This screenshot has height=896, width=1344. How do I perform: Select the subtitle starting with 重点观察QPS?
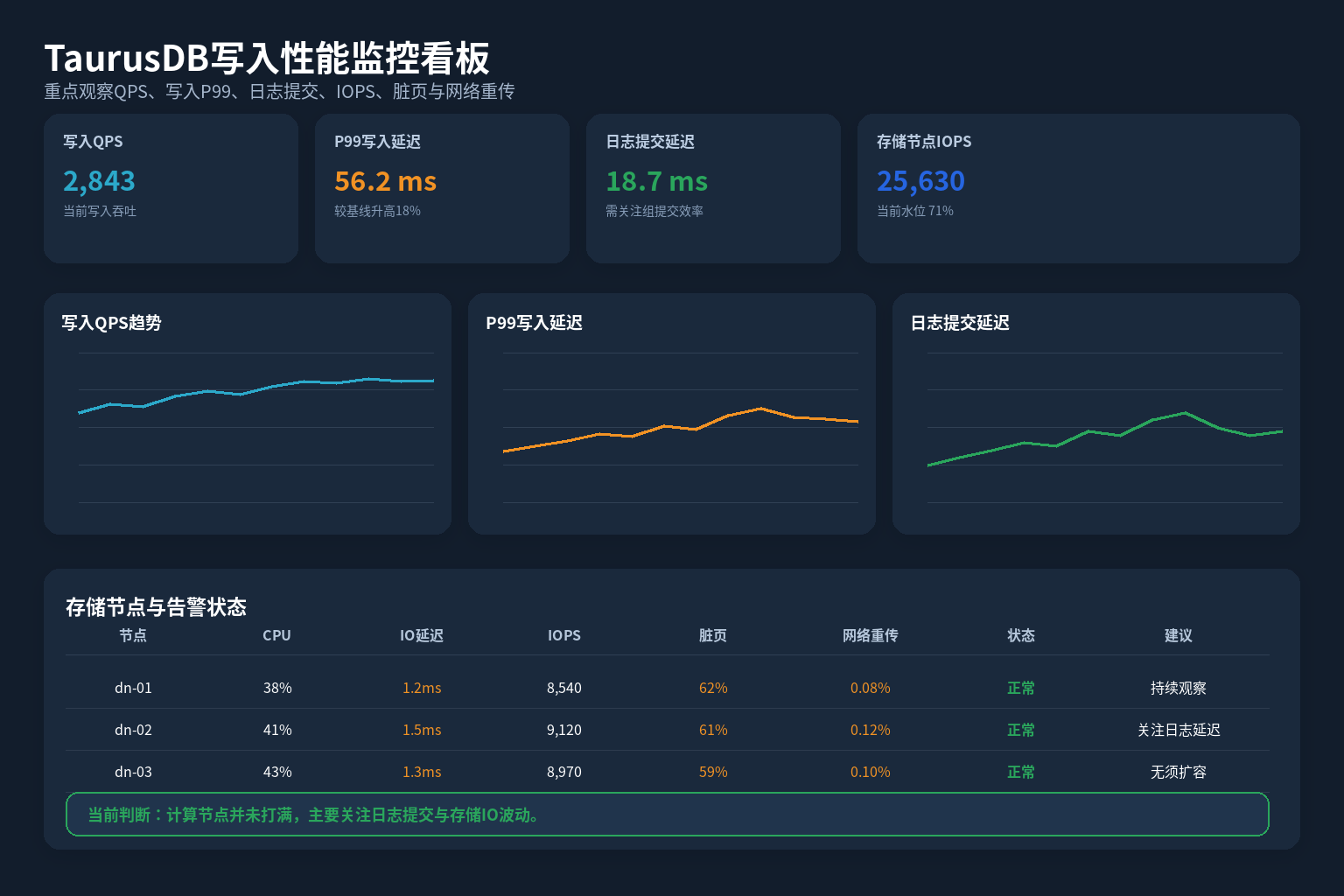click(x=279, y=91)
